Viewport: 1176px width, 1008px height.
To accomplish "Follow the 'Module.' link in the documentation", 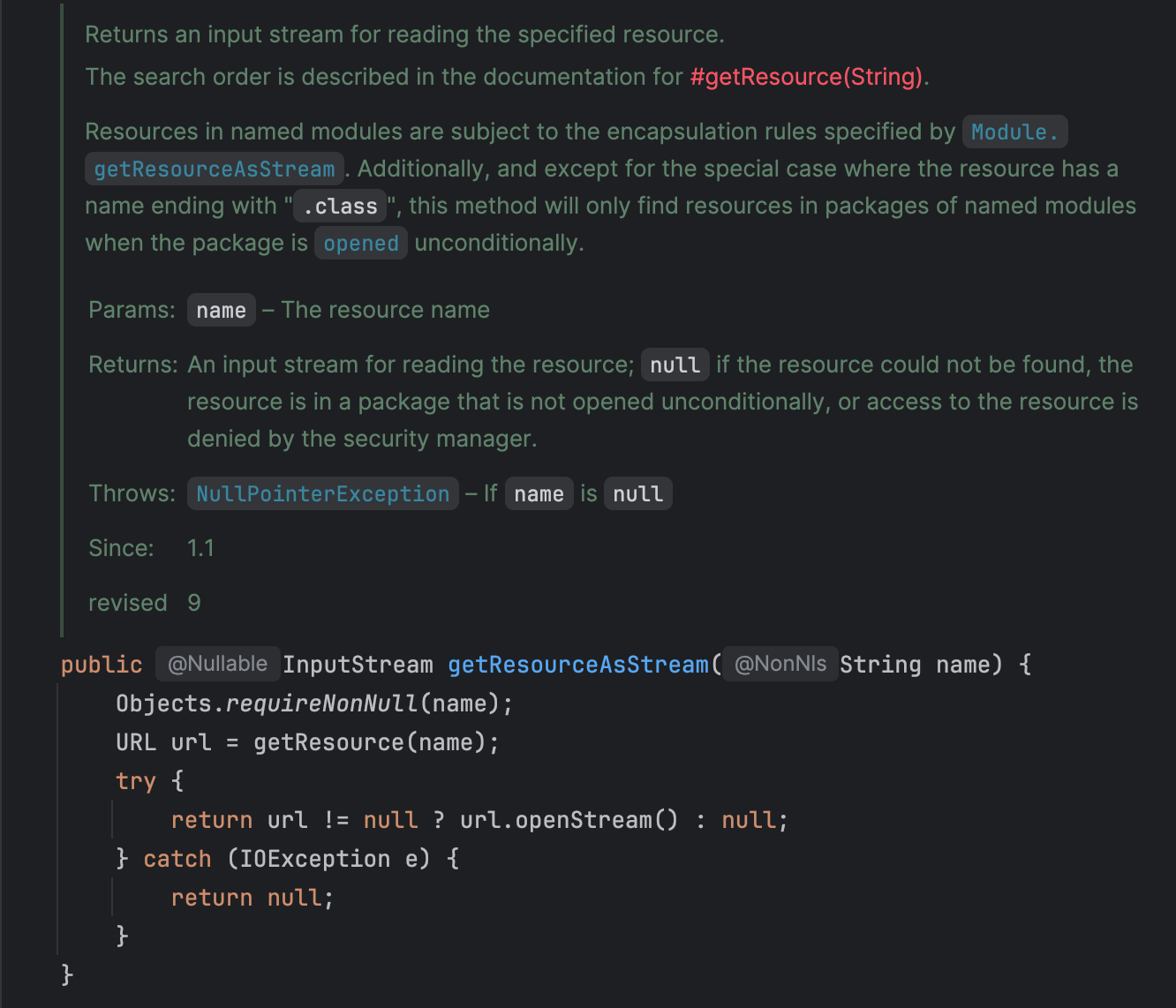I will coord(1014,132).
